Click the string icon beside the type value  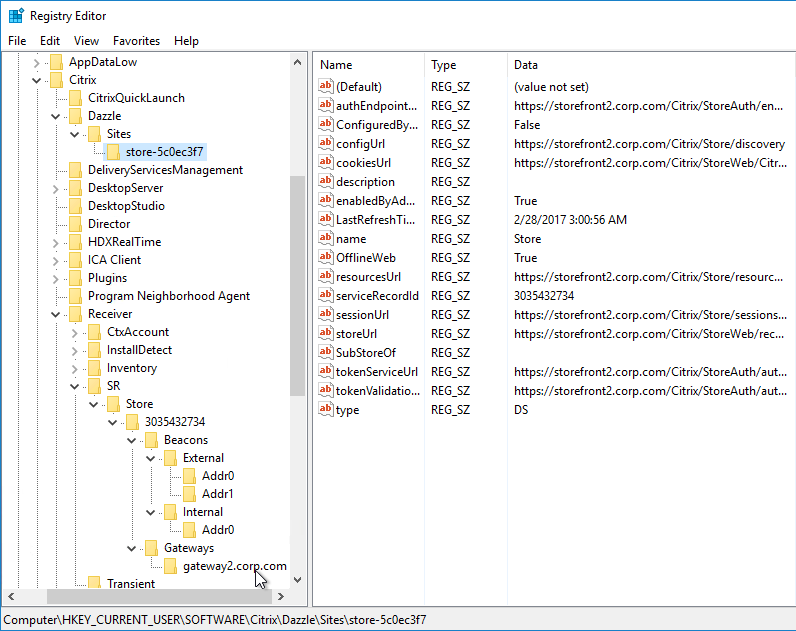(325, 410)
